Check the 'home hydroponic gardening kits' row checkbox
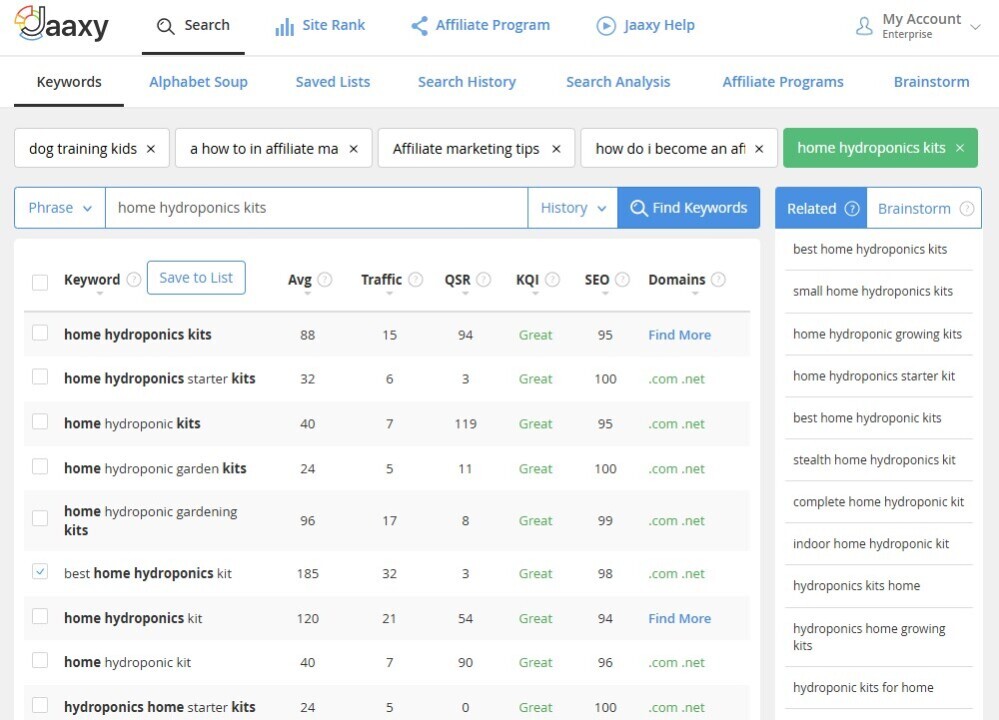The width and height of the screenshot is (999, 720). 40,518
